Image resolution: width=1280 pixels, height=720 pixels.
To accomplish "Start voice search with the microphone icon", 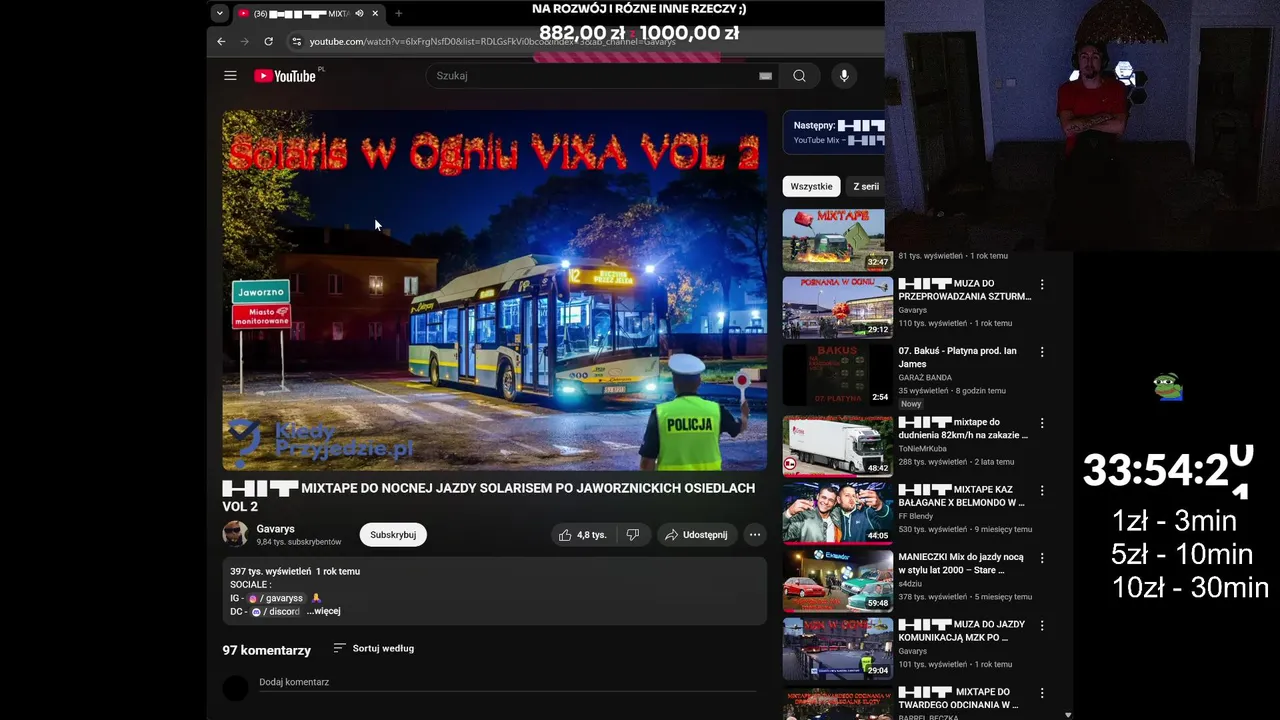I will pos(844,76).
